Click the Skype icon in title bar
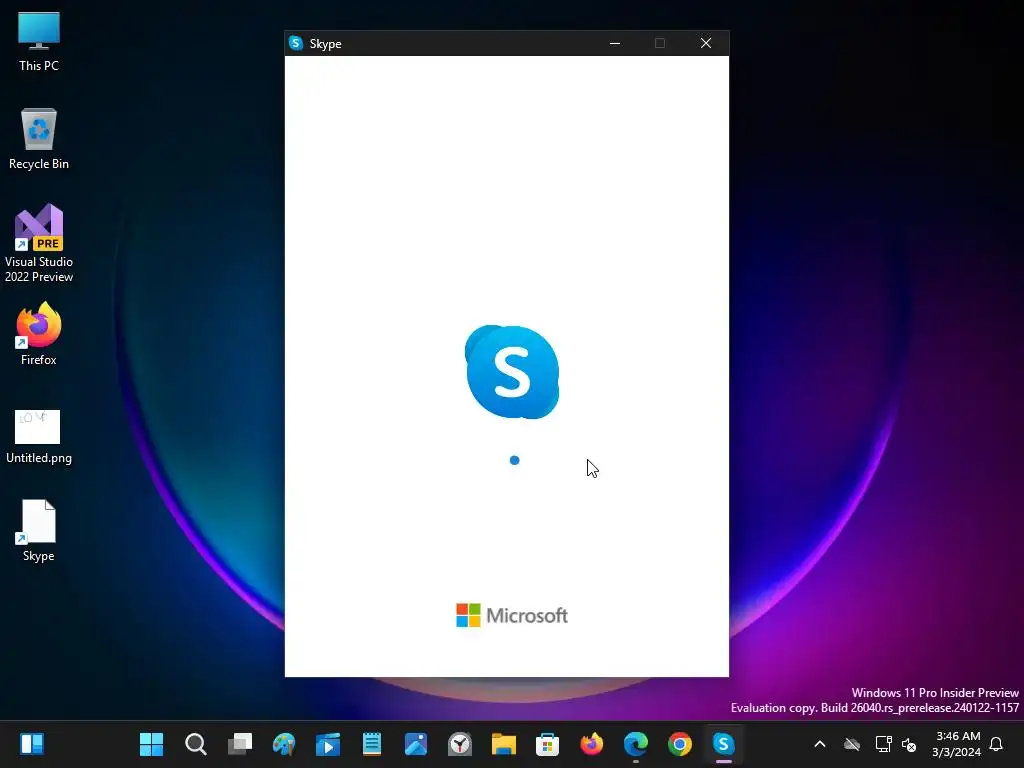This screenshot has width=1024, height=768. (x=296, y=43)
